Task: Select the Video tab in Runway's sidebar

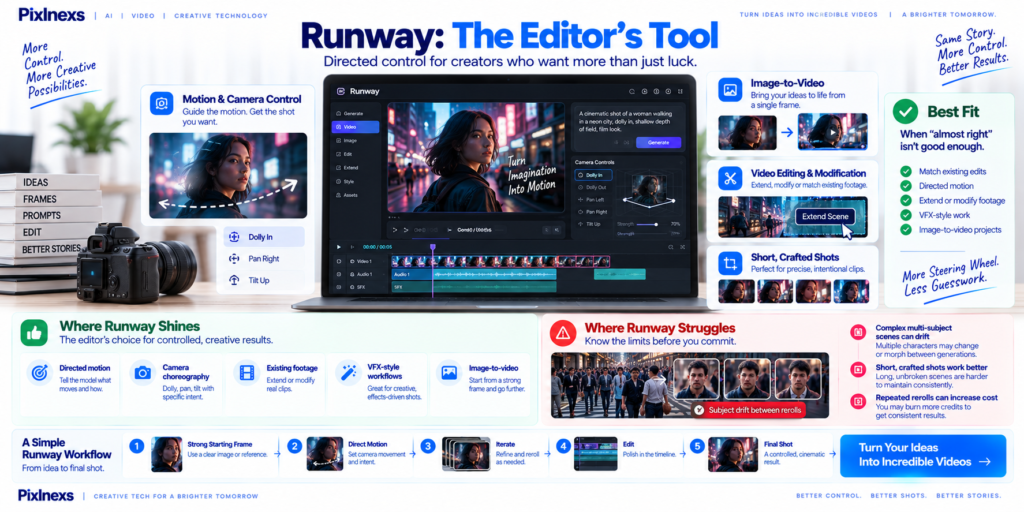Action: click(x=355, y=127)
